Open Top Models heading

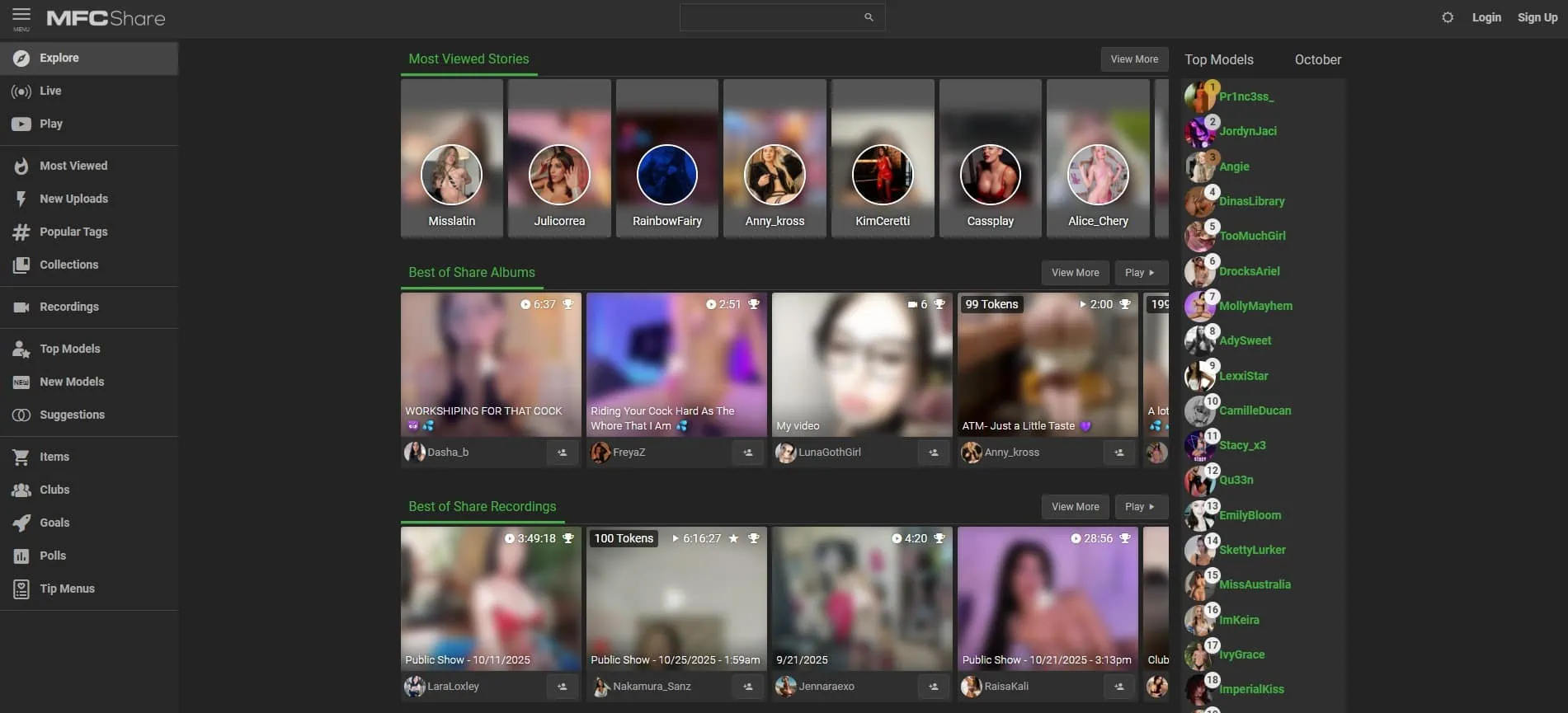pos(1219,60)
